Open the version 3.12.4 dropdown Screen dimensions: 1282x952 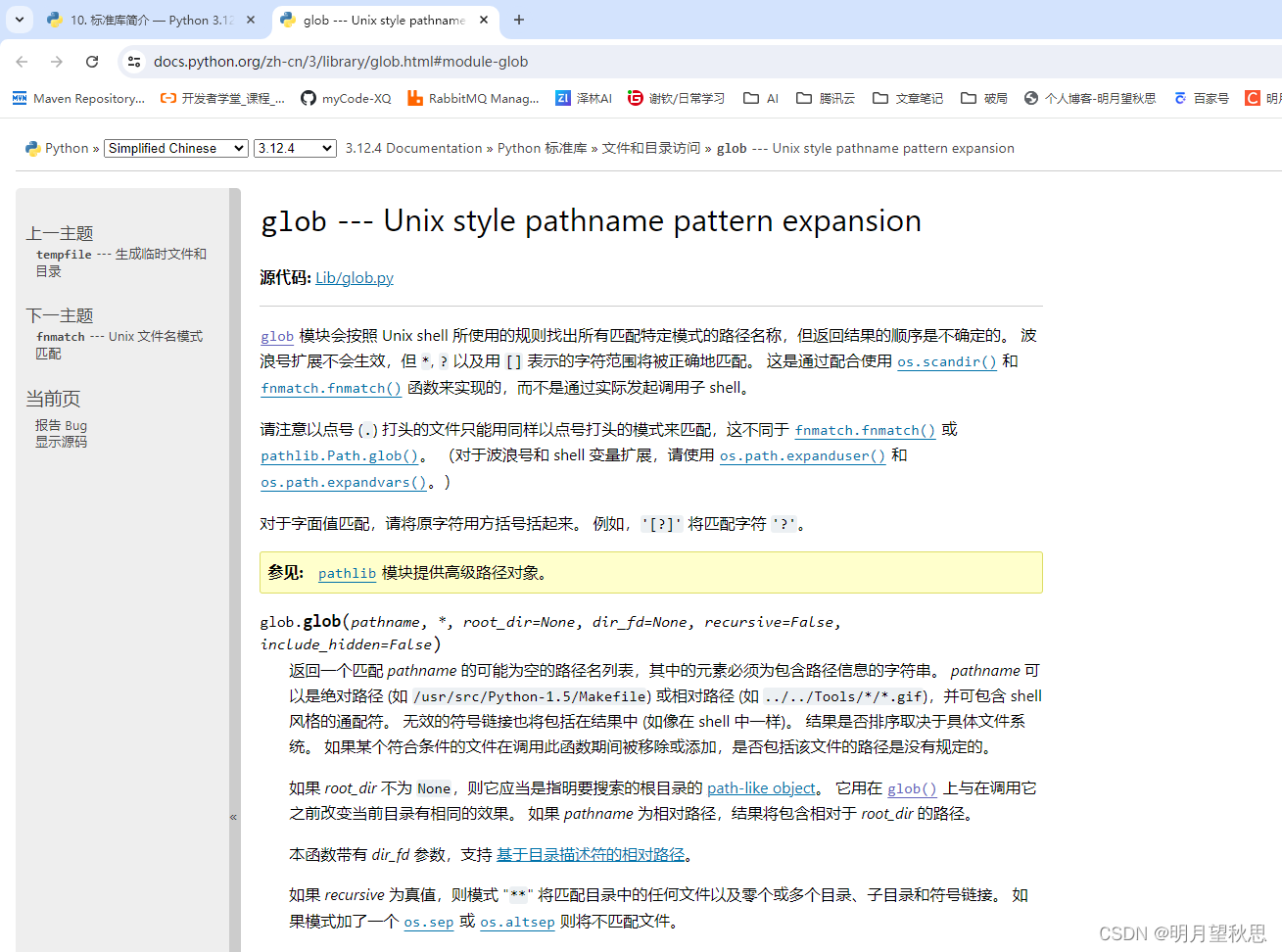pos(295,148)
